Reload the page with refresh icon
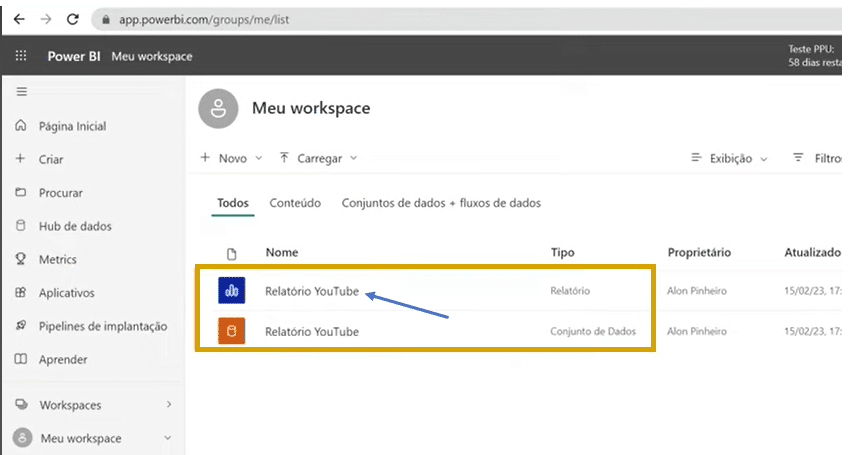Screen dimensions: 863x455 click(73, 19)
